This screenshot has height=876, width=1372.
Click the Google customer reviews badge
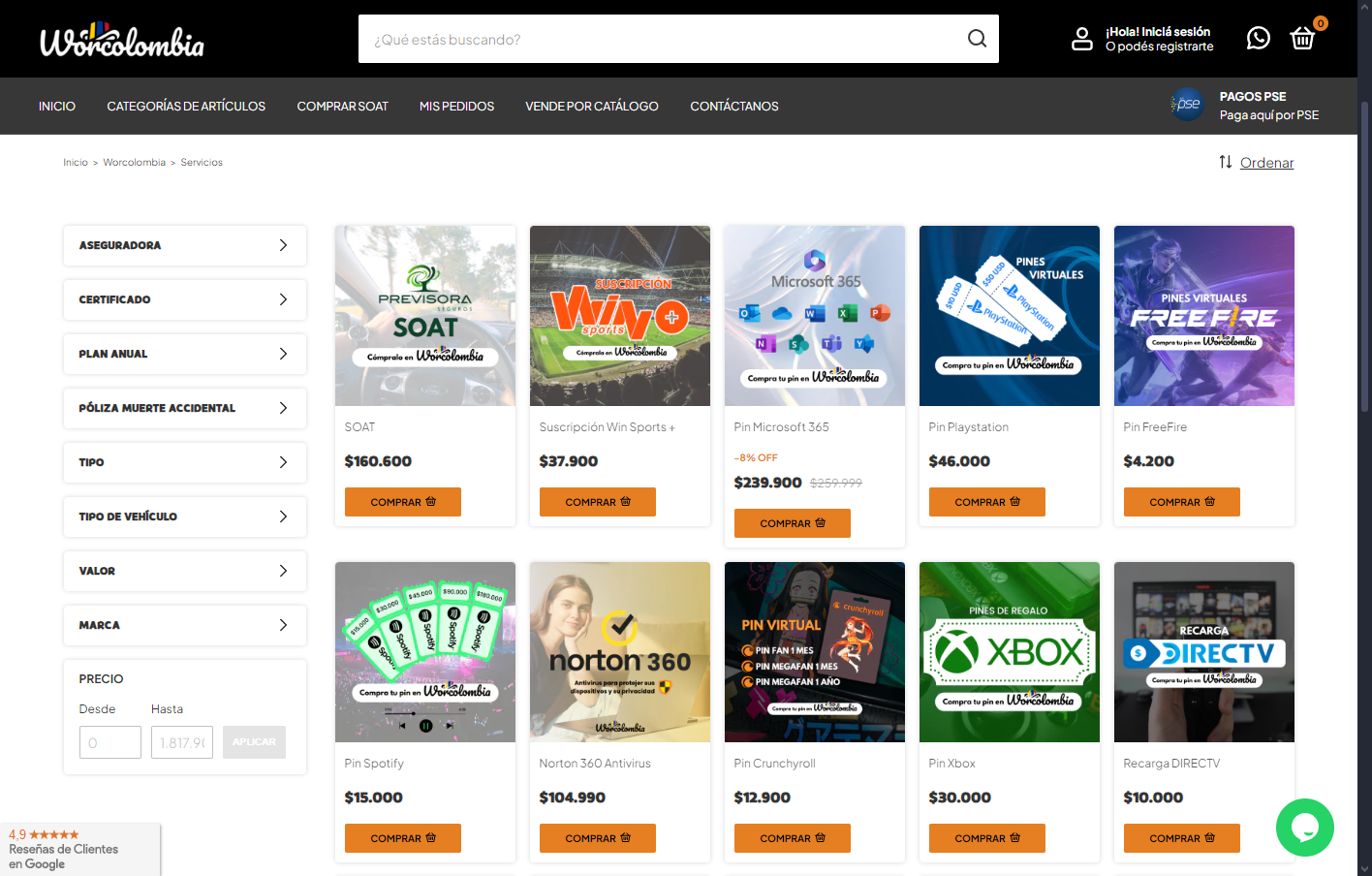pyautogui.click(x=79, y=849)
